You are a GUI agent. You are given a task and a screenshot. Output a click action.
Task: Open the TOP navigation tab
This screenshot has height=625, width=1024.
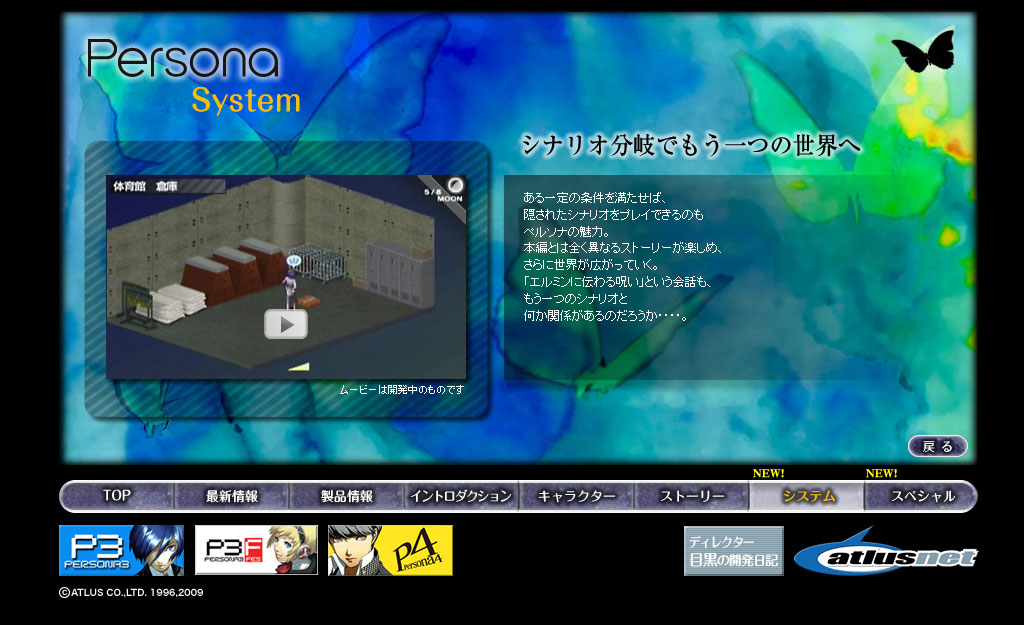pyautogui.click(x=117, y=496)
